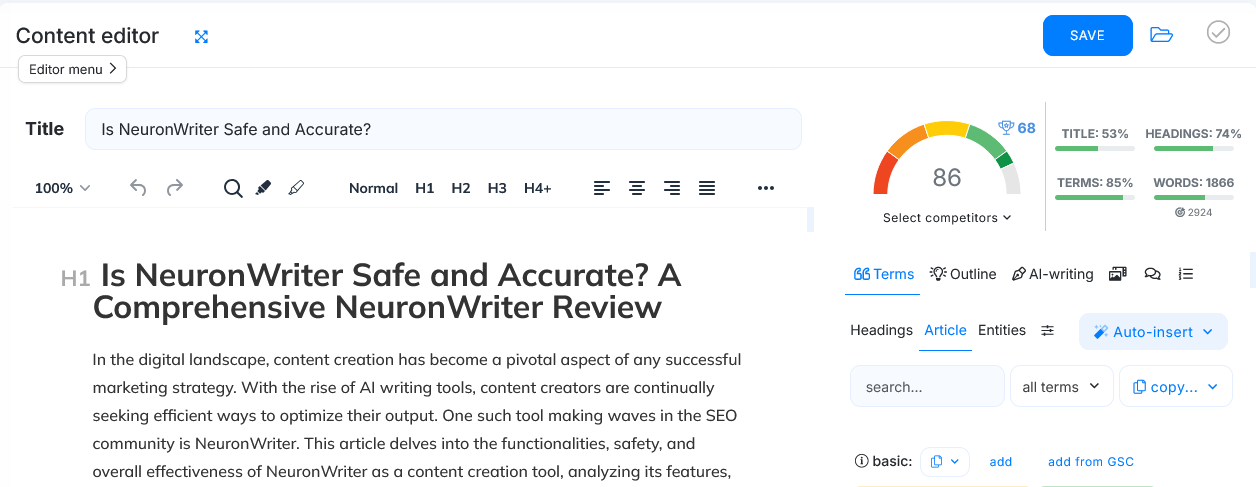
Task: Toggle center text alignment
Action: [636, 188]
